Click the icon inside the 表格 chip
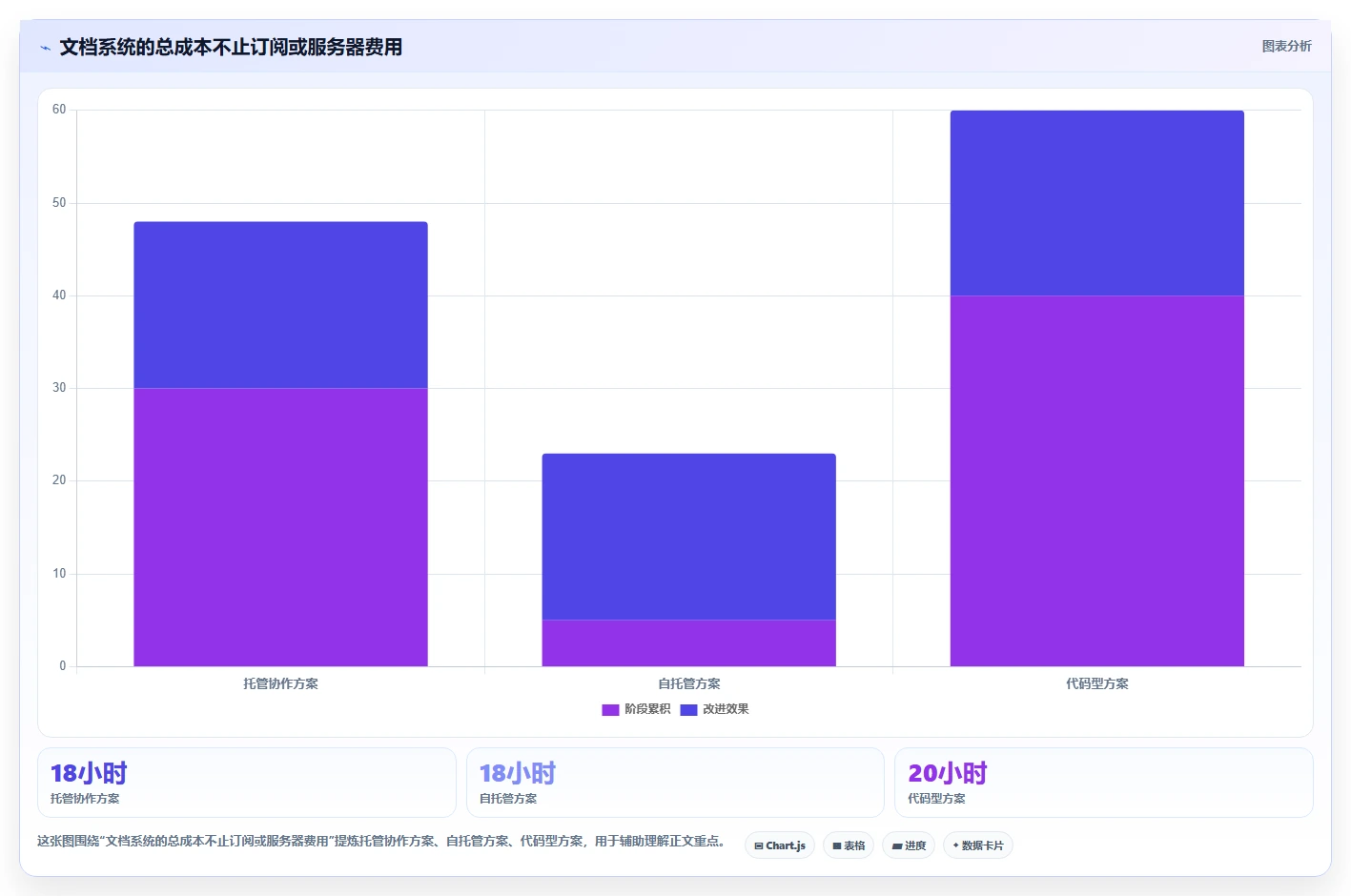Screen dimensions: 1351x896 click(837, 846)
